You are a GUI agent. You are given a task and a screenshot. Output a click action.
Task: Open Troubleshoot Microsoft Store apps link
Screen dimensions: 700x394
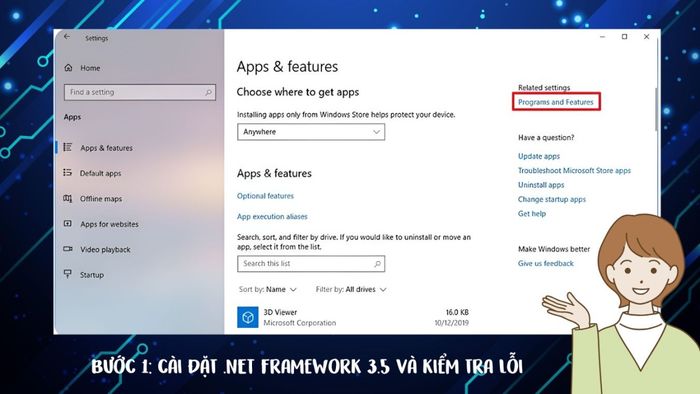[575, 170]
